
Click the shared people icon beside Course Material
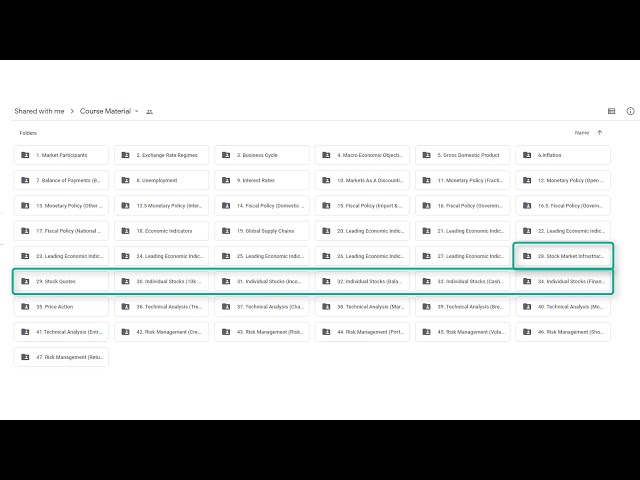[150, 112]
